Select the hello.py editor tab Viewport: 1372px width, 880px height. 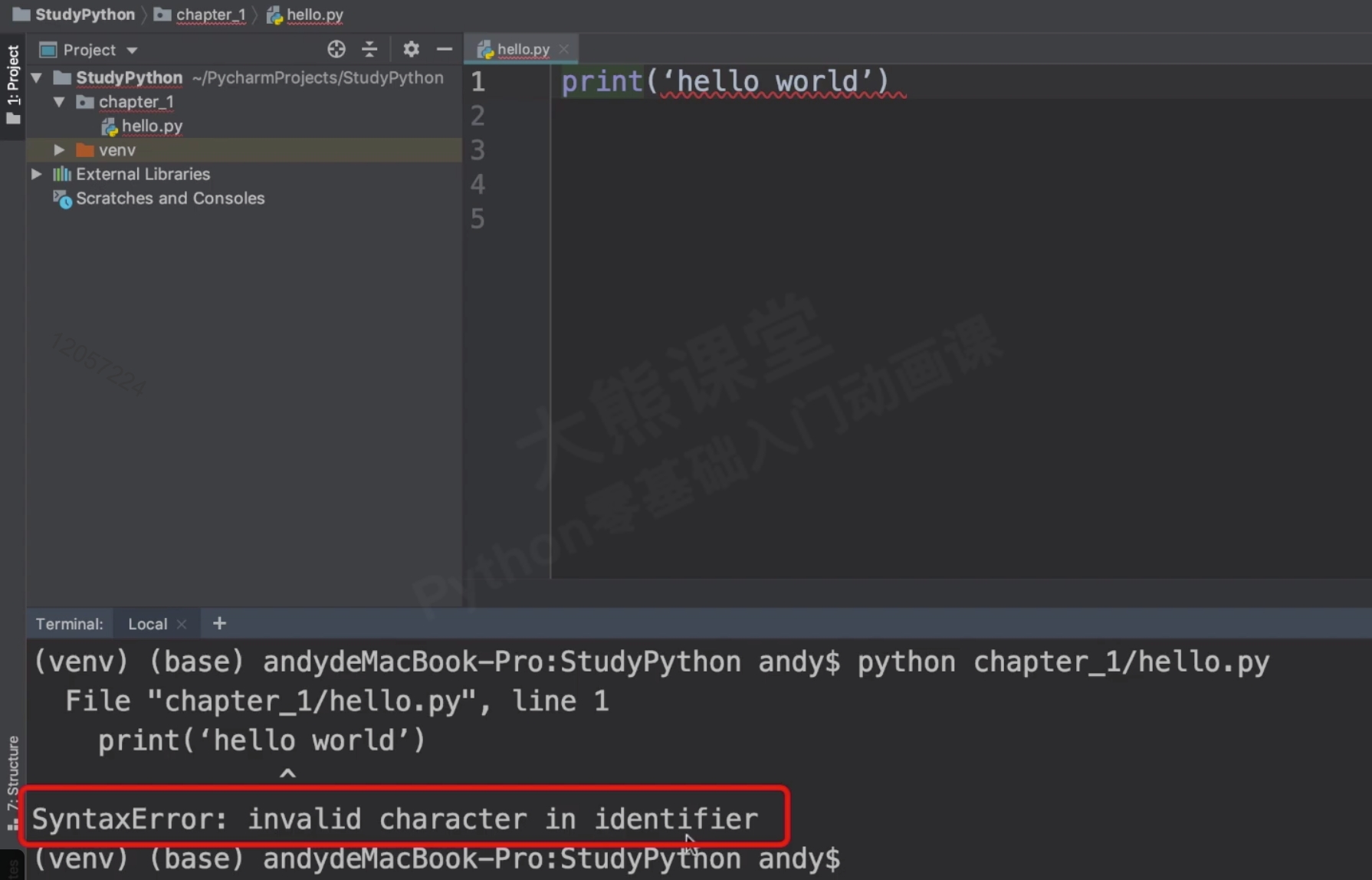(522, 50)
